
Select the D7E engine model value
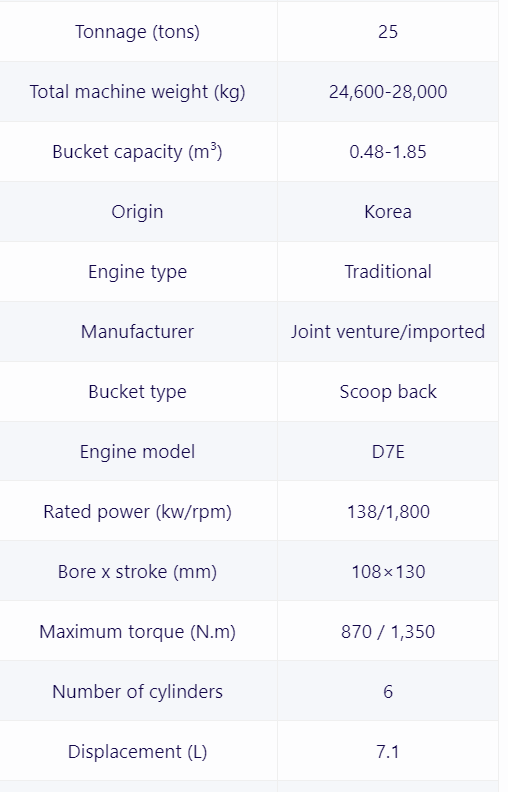[x=388, y=452]
